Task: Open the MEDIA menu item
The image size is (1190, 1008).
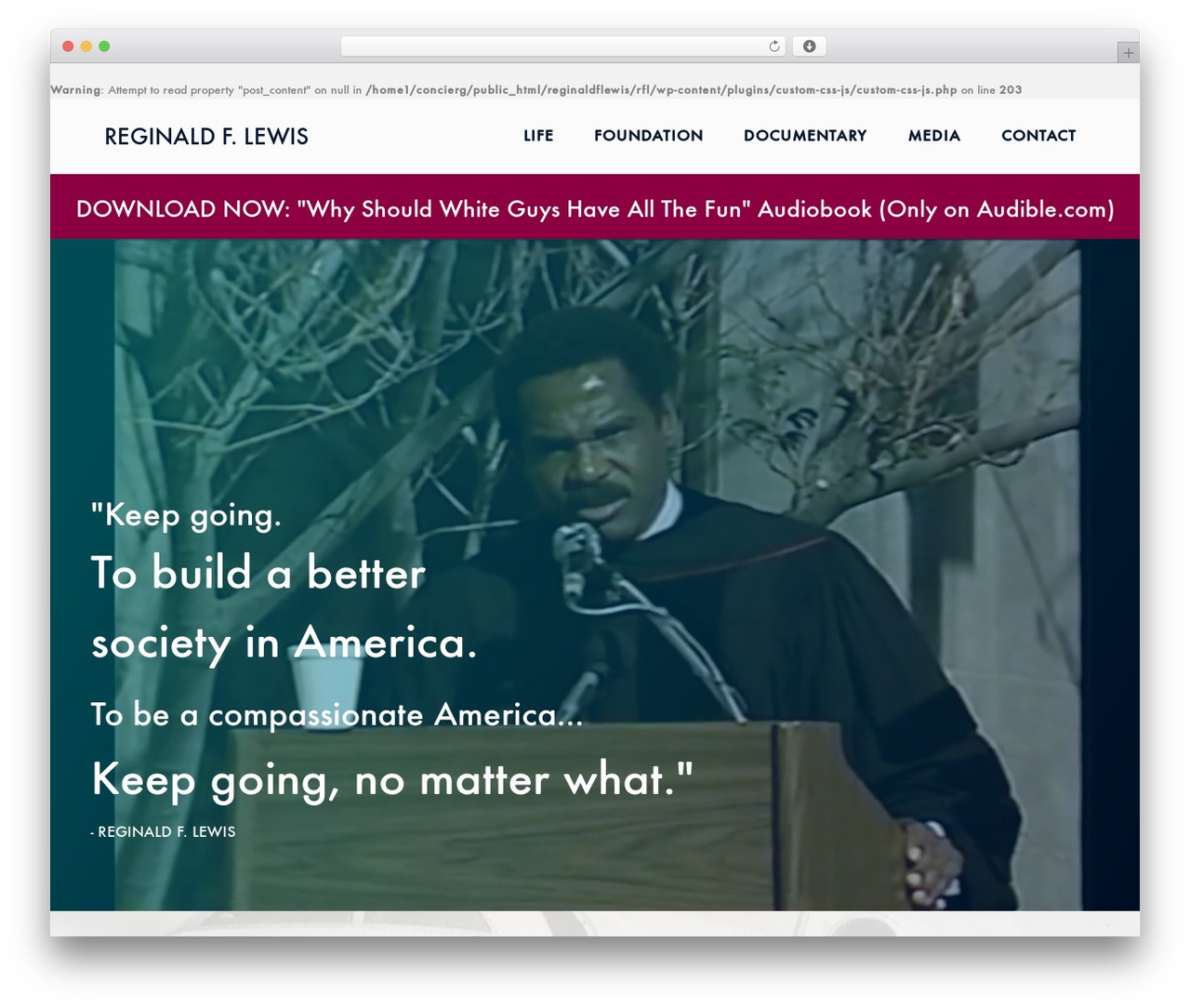Action: pyautogui.click(x=934, y=136)
